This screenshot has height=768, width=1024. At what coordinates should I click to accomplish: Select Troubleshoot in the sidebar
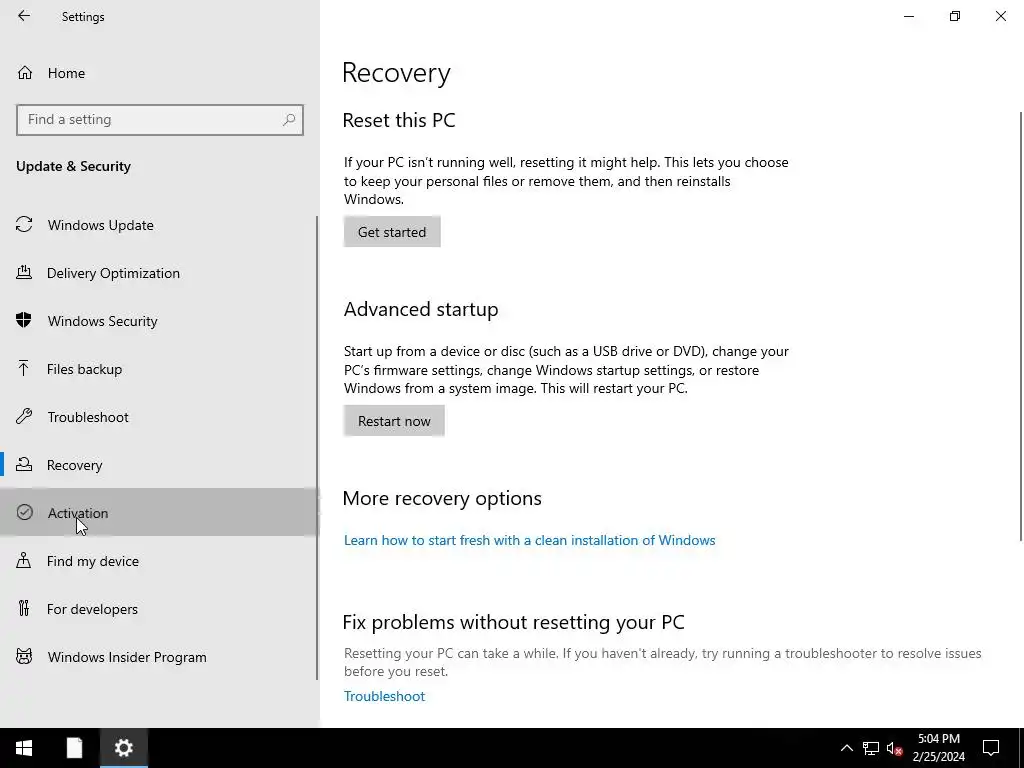point(159,417)
